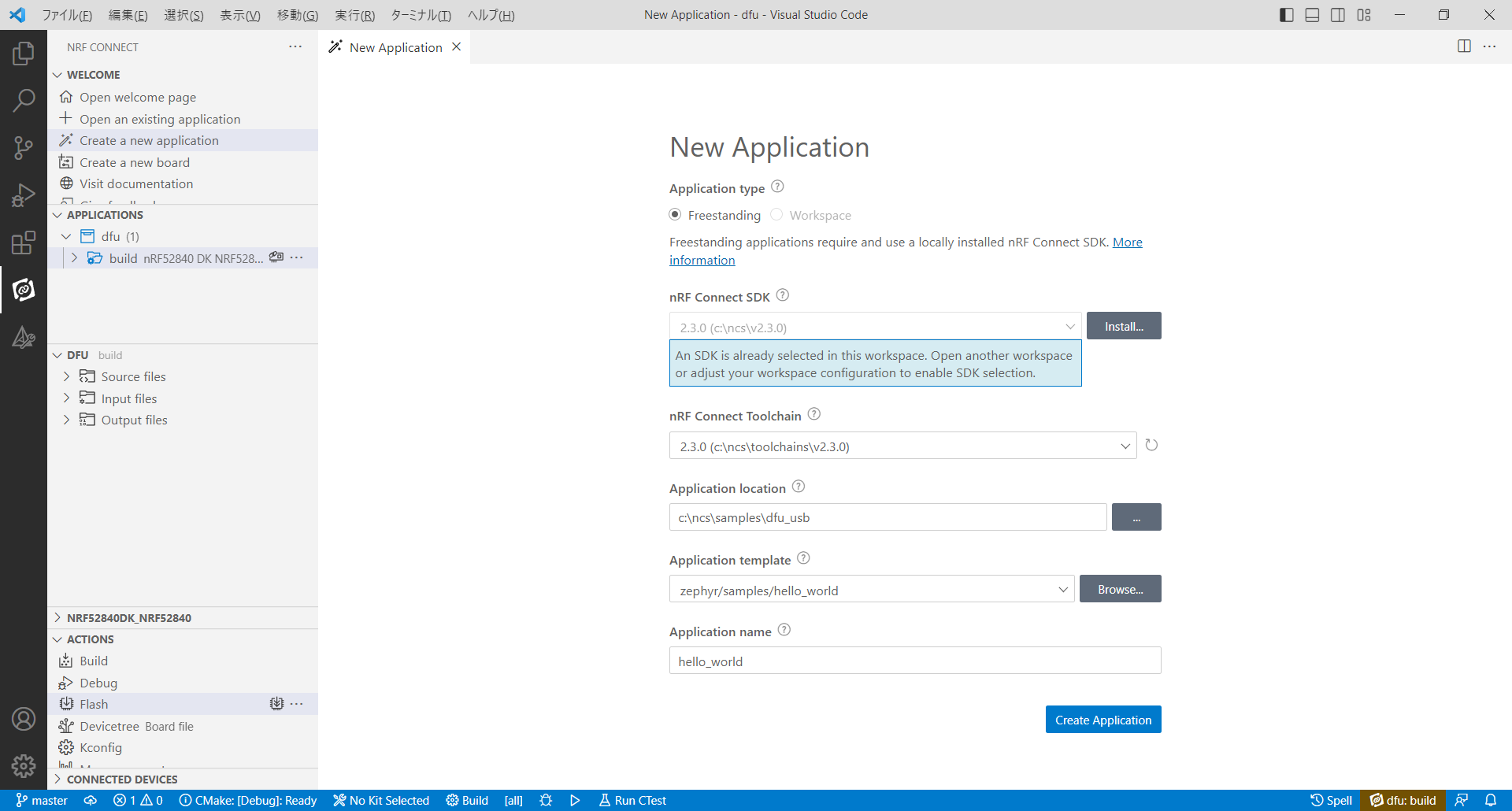
Task: Click the help icon next to Application name
Action: point(784,630)
